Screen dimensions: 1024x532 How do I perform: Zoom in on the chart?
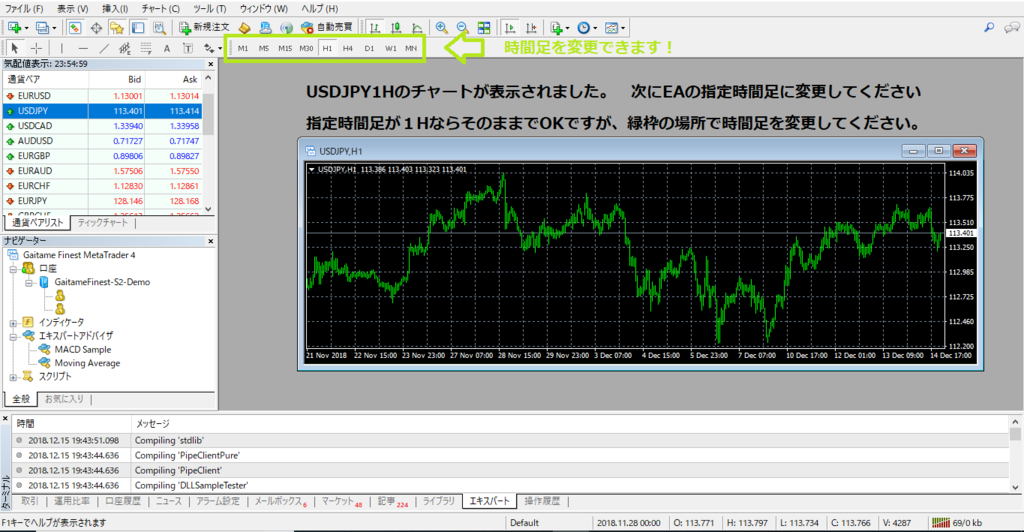click(x=441, y=27)
